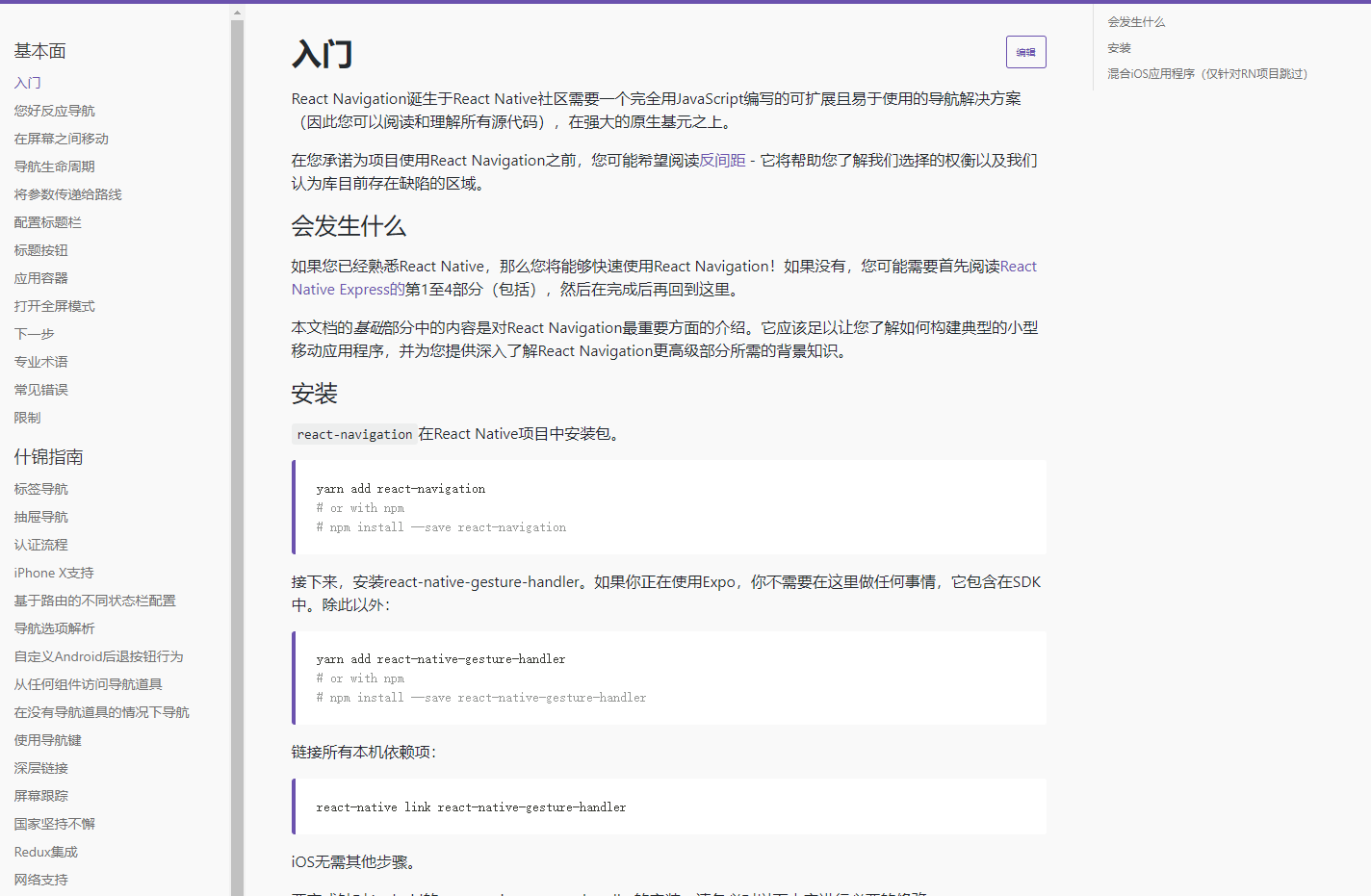Jump to 安装 from the right outline
Screen dimensions: 1371x896
(x=1118, y=47)
